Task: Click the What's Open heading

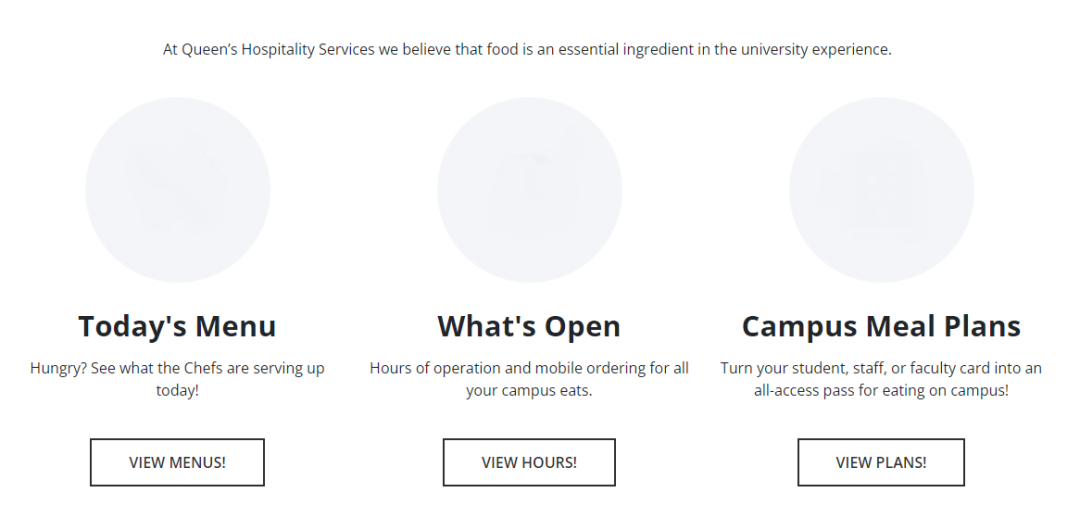Action: click(x=529, y=326)
